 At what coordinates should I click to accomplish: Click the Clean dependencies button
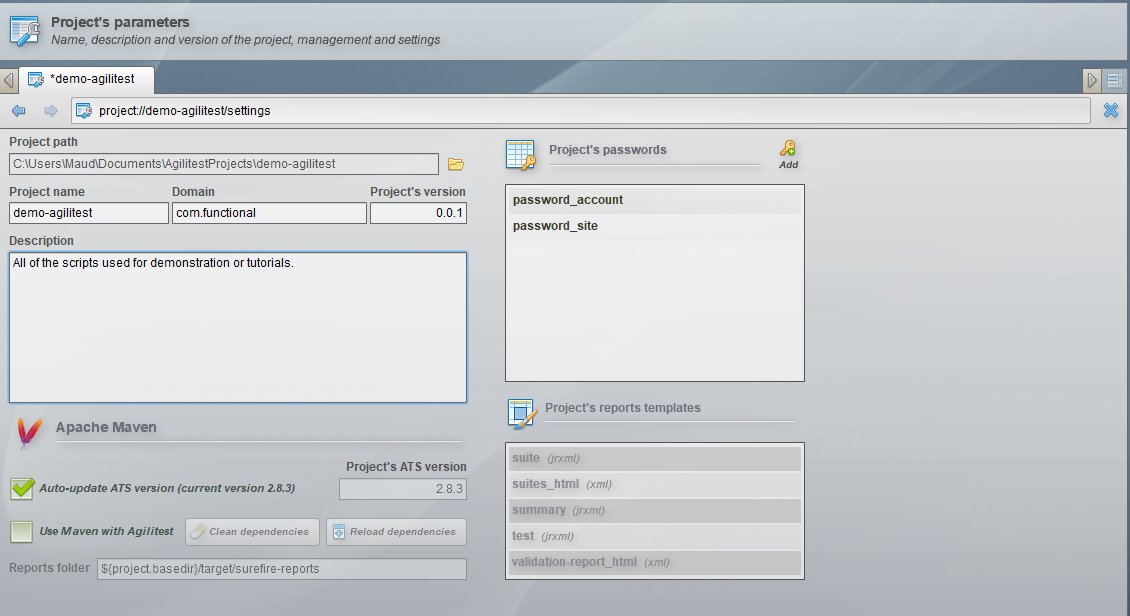[x=252, y=532]
